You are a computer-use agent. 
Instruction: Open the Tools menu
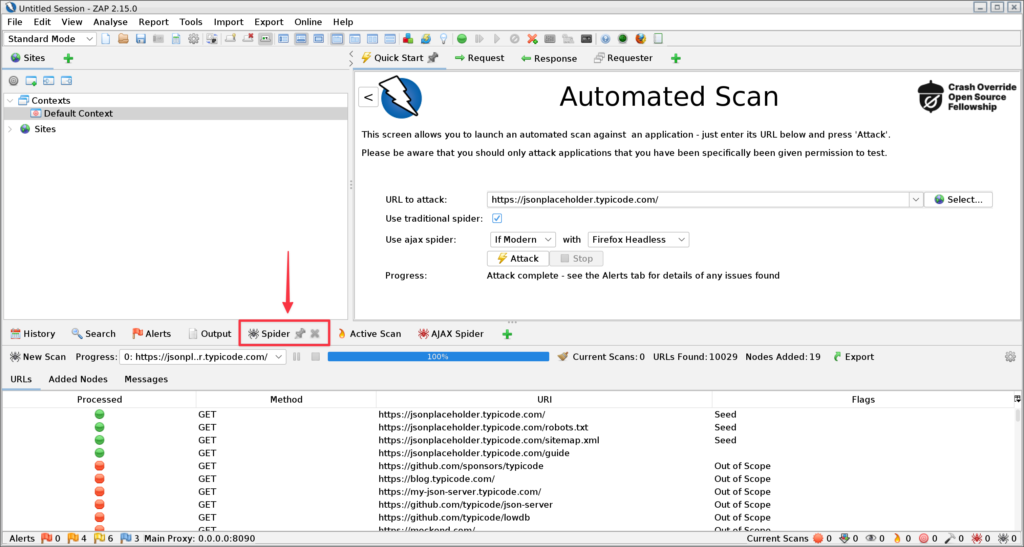click(x=191, y=22)
